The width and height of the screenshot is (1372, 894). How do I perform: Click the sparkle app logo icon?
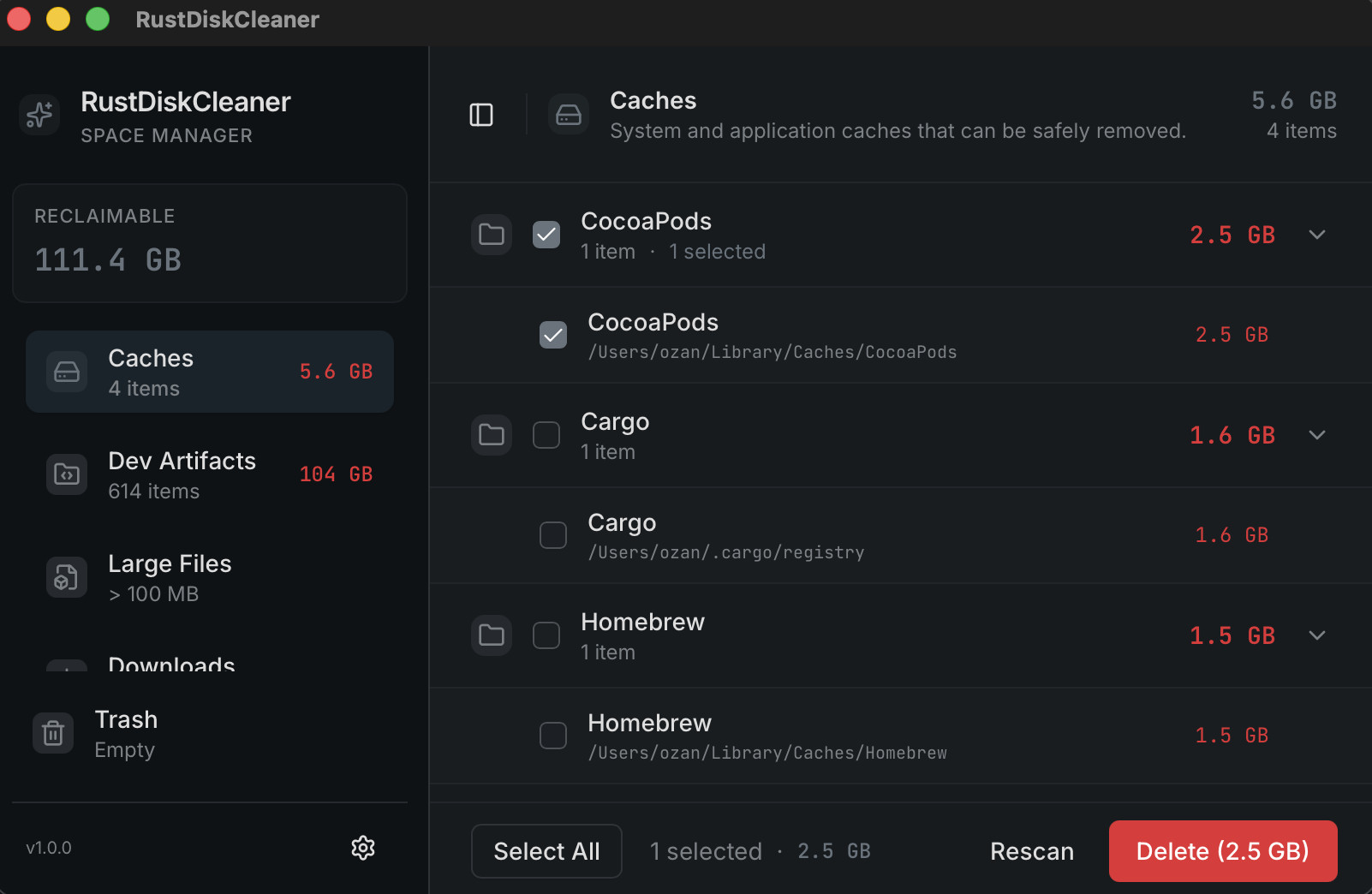[39, 115]
